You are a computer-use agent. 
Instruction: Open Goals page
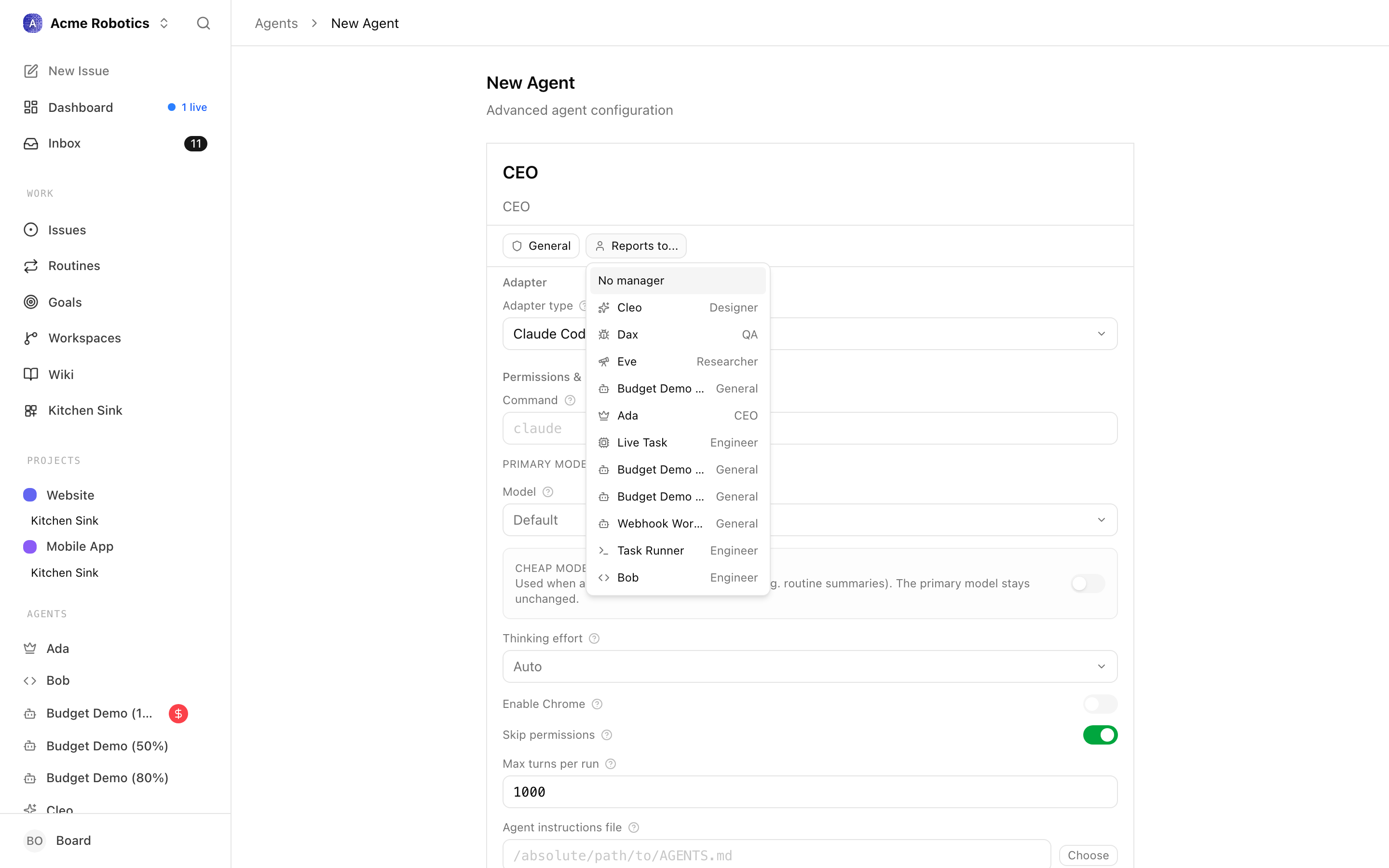115,302
